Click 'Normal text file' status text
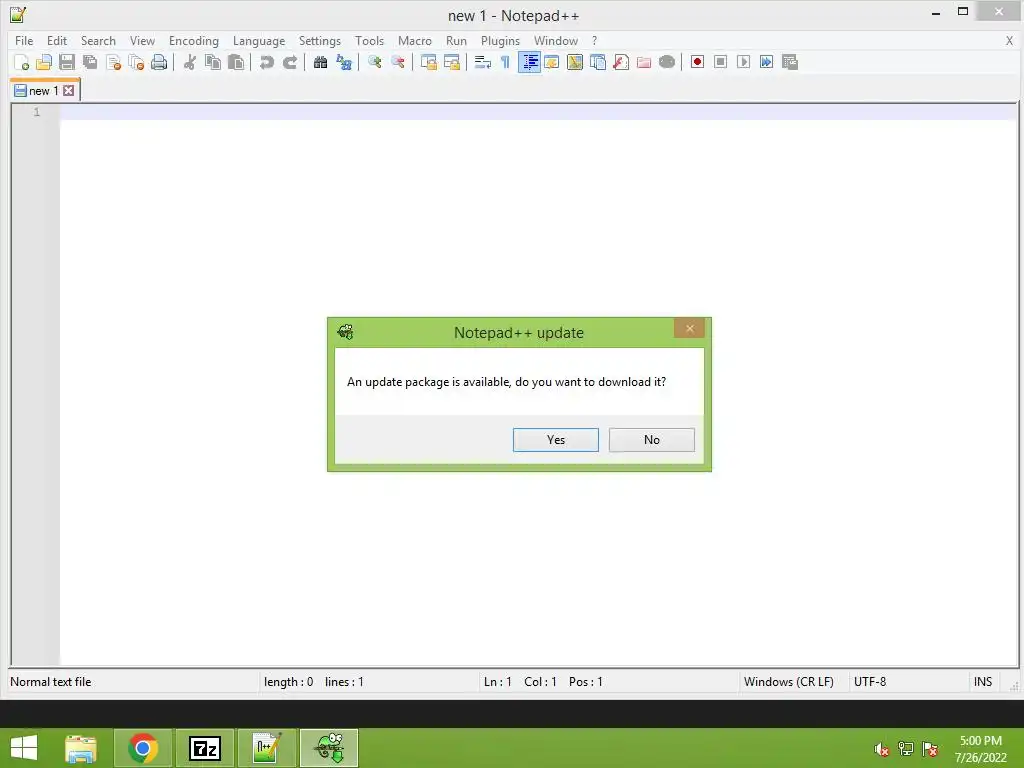This screenshot has width=1024, height=768. tap(51, 682)
